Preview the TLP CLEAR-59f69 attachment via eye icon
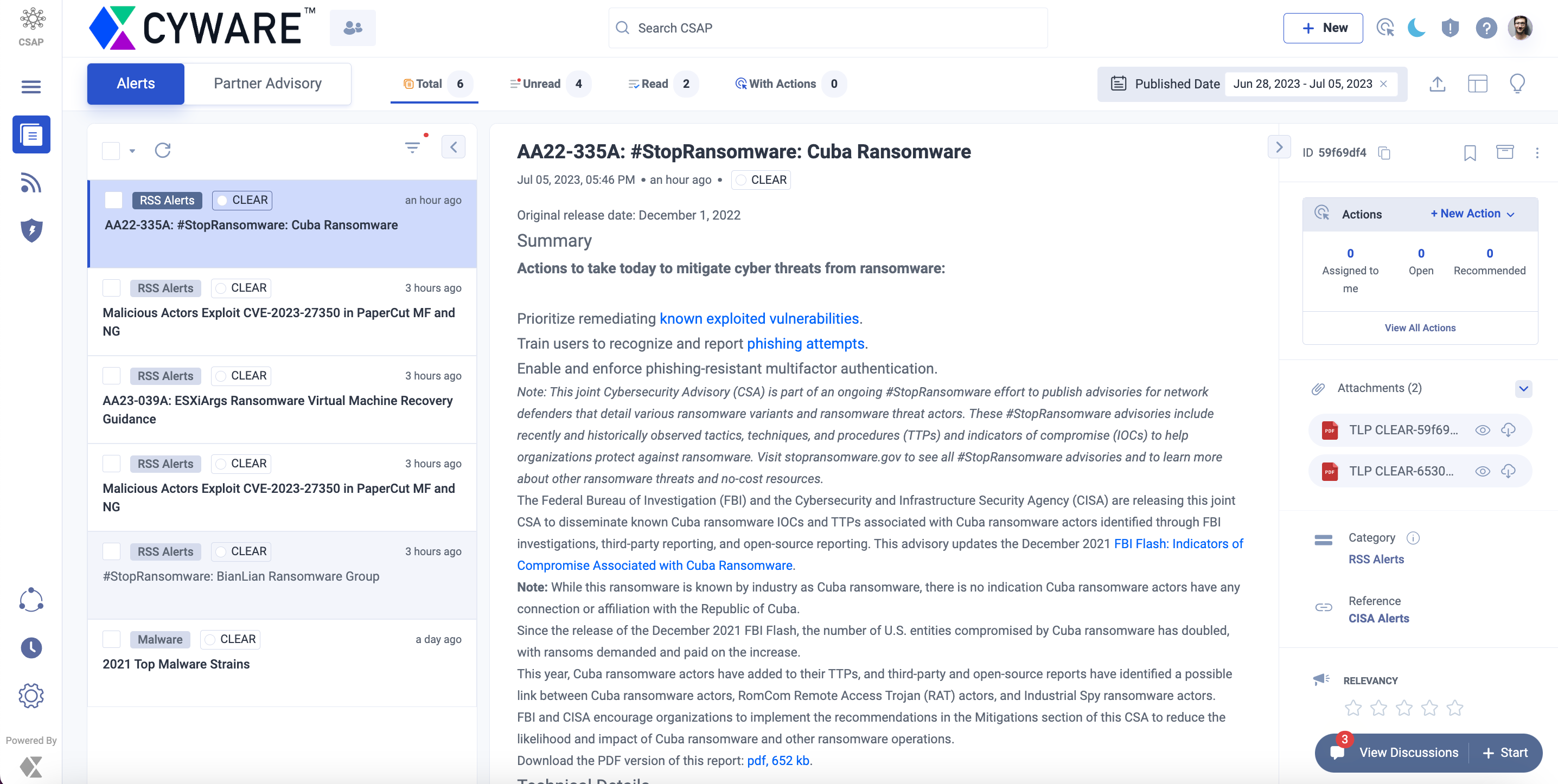 click(x=1483, y=430)
